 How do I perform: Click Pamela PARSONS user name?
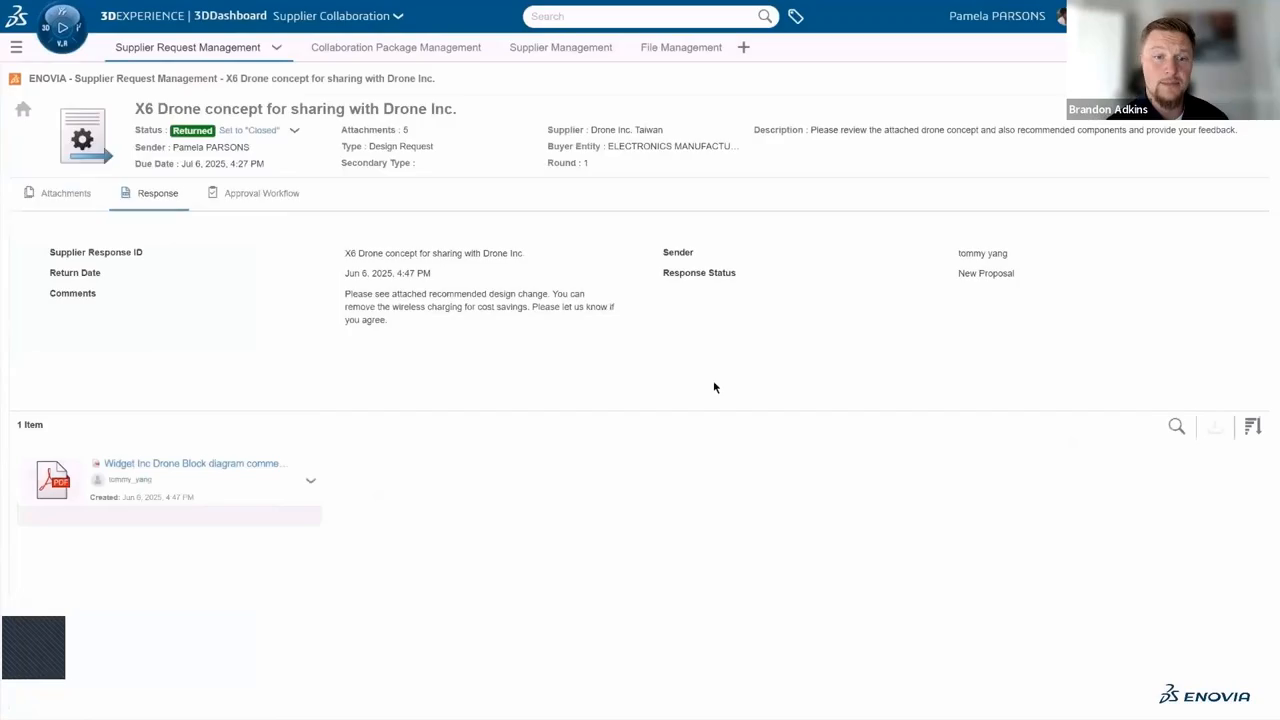coord(997,16)
